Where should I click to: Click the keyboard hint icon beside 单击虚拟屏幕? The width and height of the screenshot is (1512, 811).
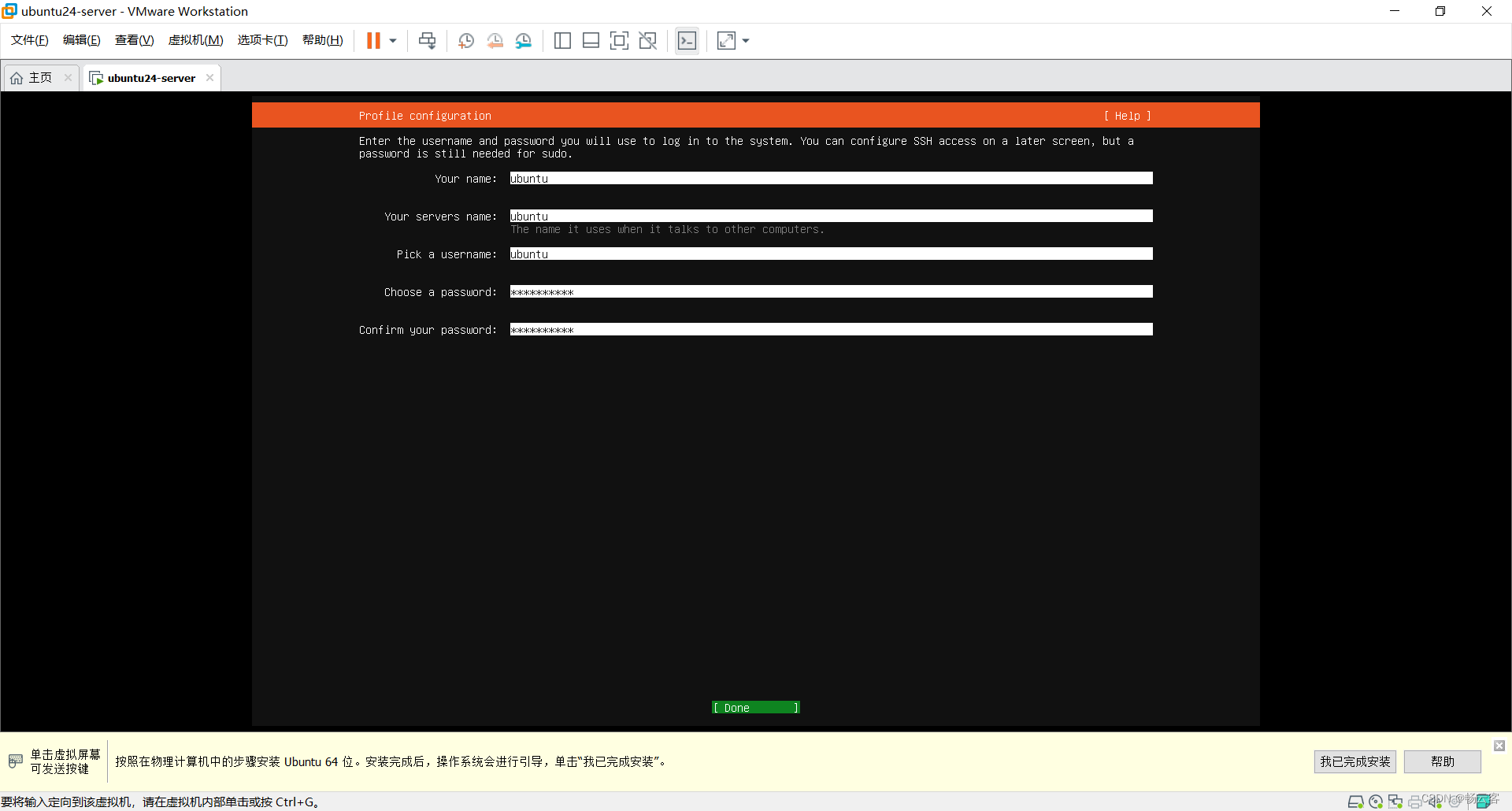pyautogui.click(x=16, y=761)
